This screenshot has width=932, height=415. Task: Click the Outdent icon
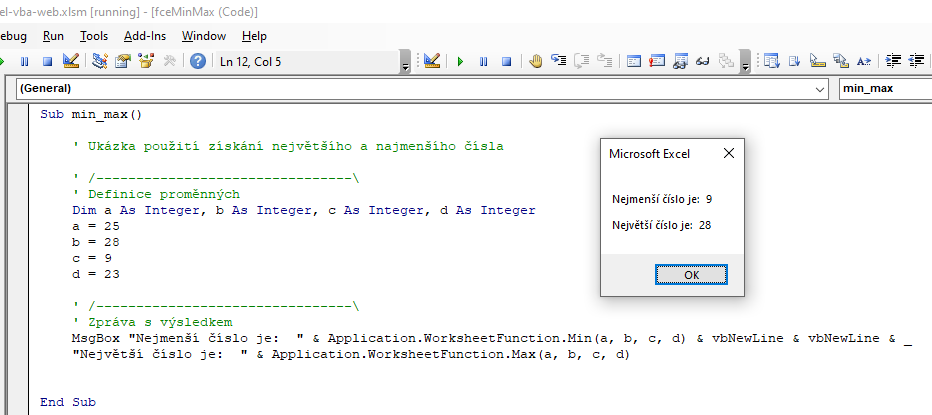click(x=916, y=61)
